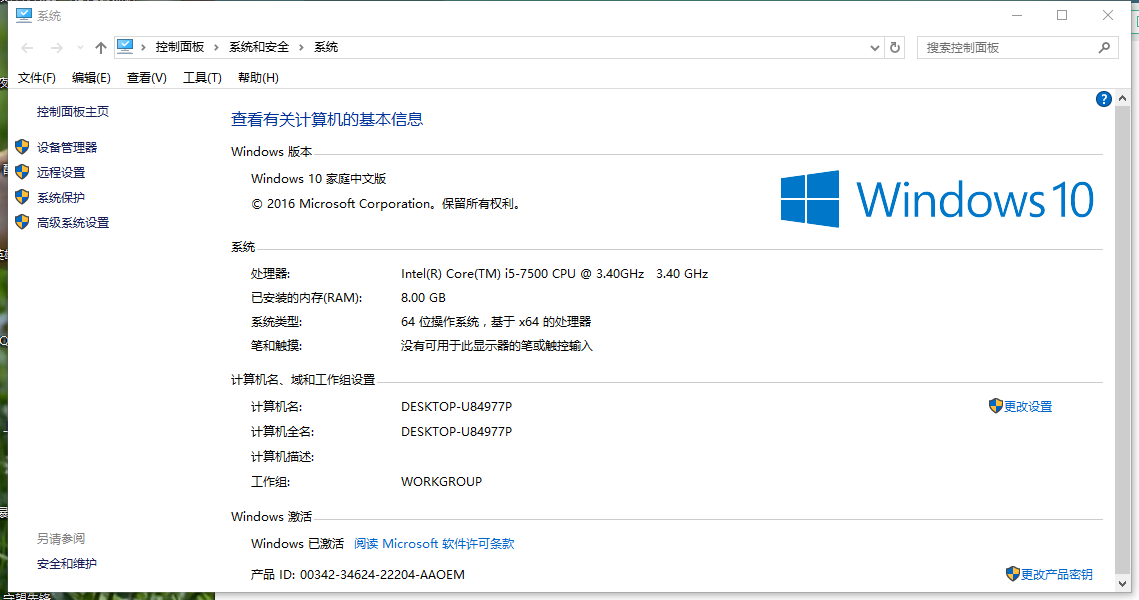Open the 工具(T) menu

[202, 78]
